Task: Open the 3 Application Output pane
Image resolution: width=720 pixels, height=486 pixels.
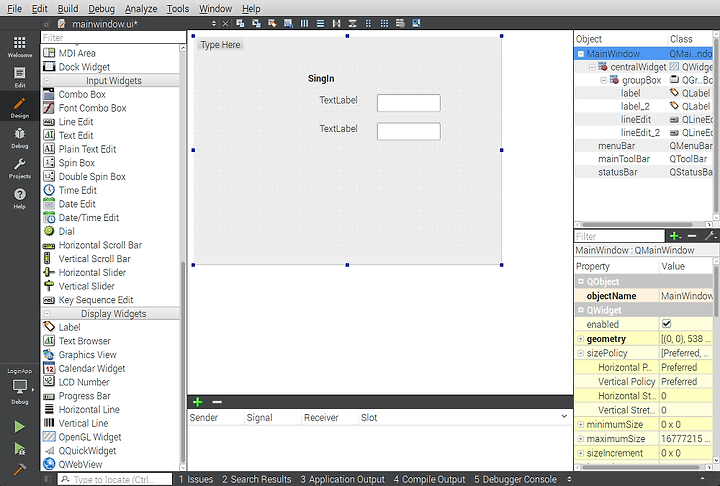Action: 343,479
